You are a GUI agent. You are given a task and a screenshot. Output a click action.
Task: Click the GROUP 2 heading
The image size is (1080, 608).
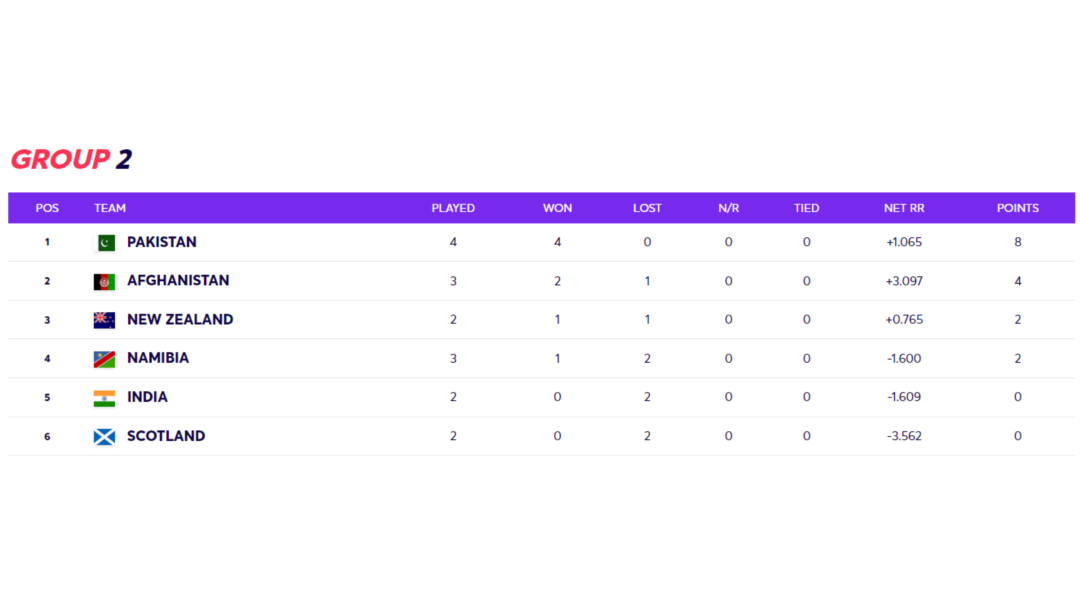pos(71,159)
